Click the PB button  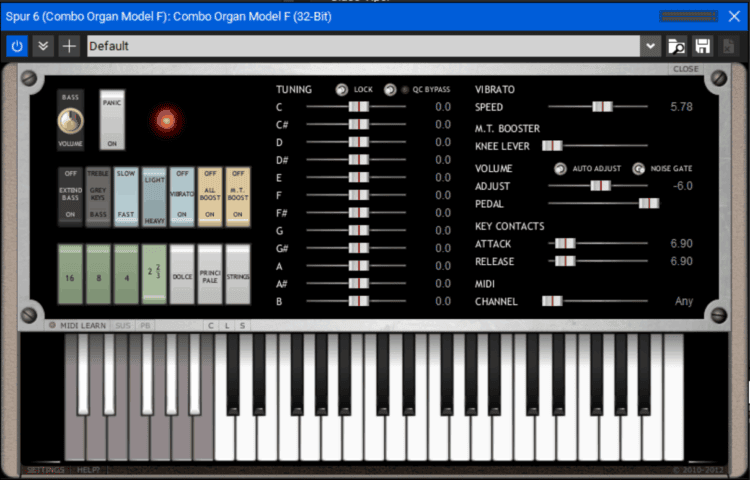coord(145,326)
